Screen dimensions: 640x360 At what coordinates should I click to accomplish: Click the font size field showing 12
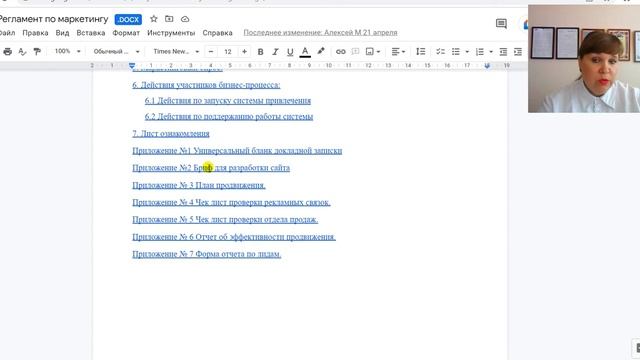228,51
